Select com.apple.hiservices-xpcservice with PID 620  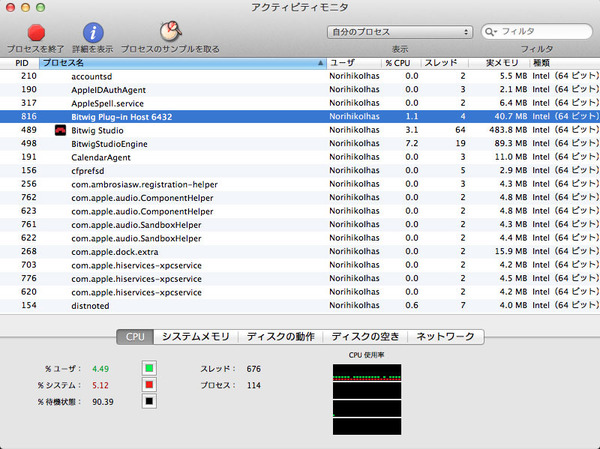tap(300, 292)
